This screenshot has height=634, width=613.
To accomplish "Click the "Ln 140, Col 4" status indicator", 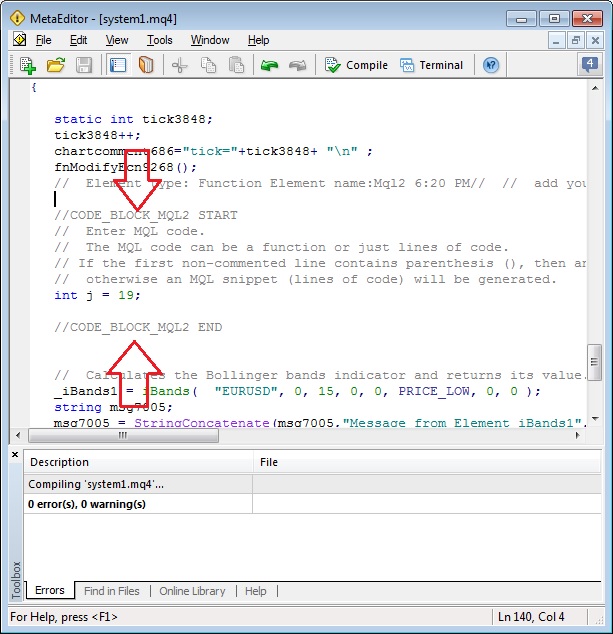I will coord(531,617).
